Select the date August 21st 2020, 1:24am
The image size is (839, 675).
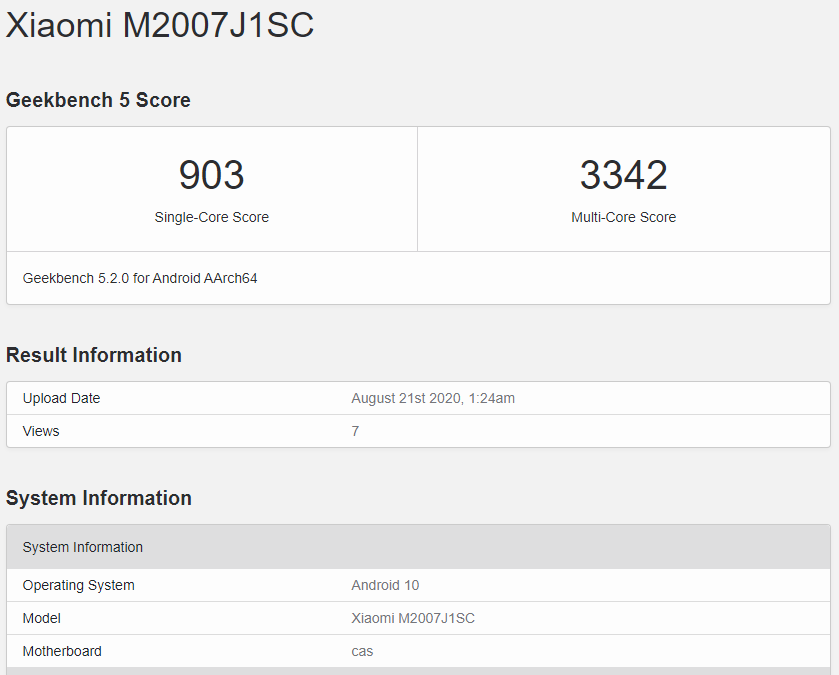tap(433, 398)
